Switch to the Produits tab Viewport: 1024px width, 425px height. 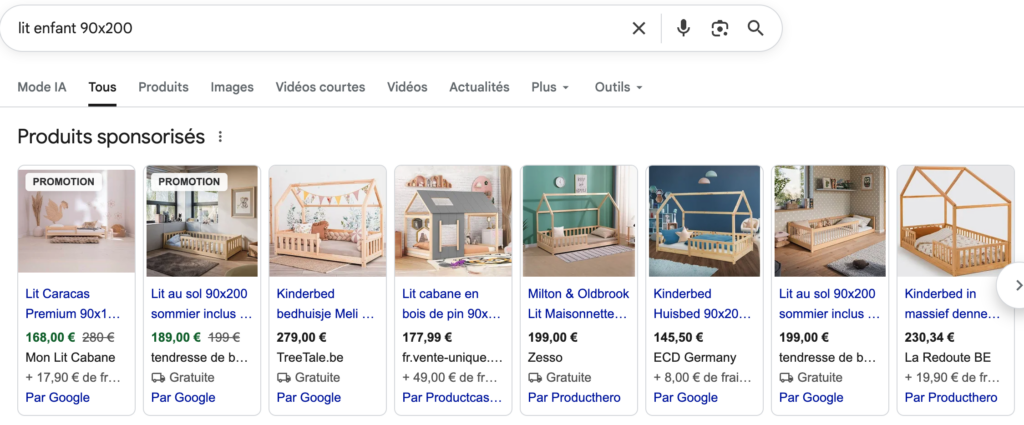[163, 87]
